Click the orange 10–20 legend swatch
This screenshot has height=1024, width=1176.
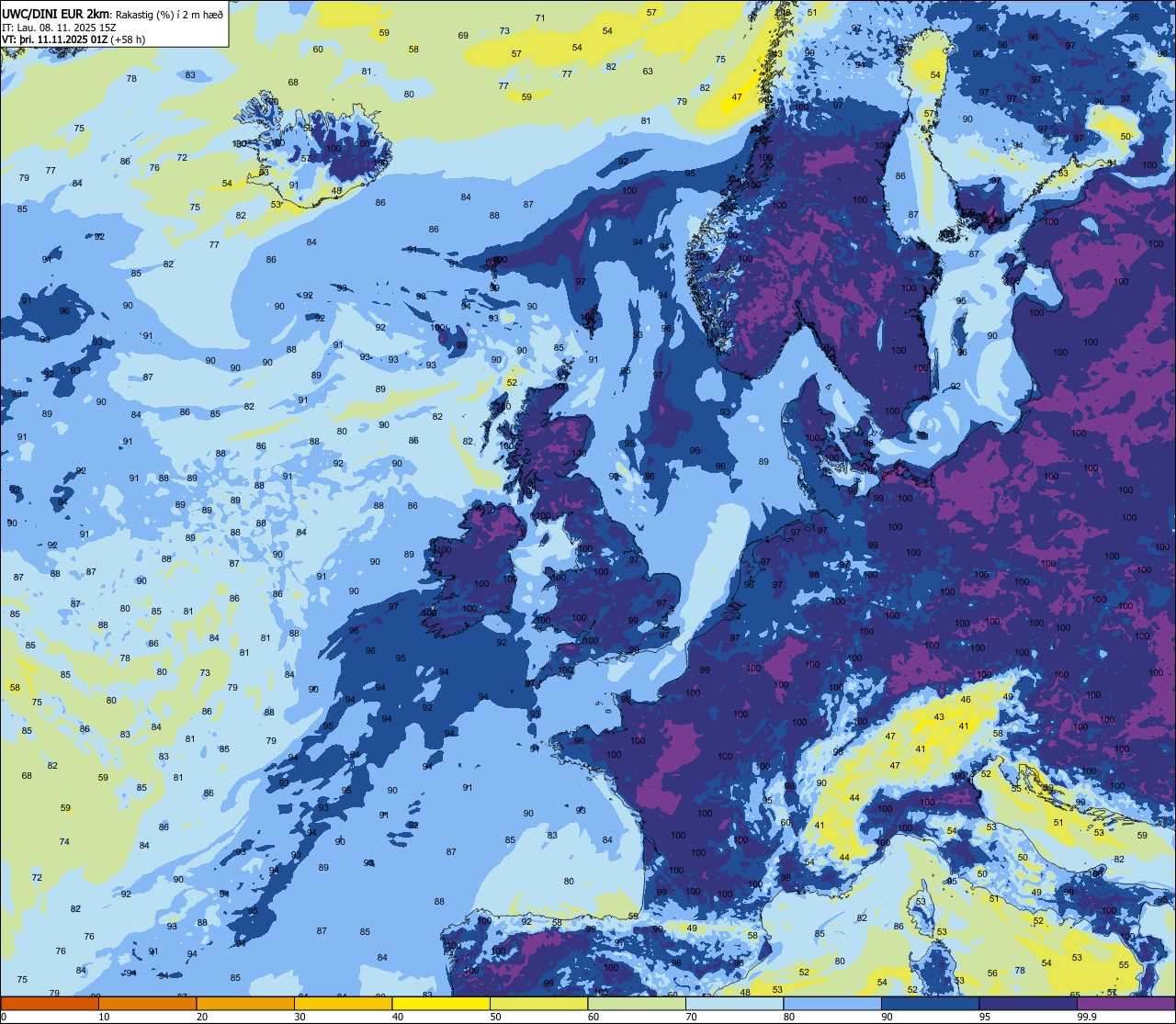point(147,1003)
